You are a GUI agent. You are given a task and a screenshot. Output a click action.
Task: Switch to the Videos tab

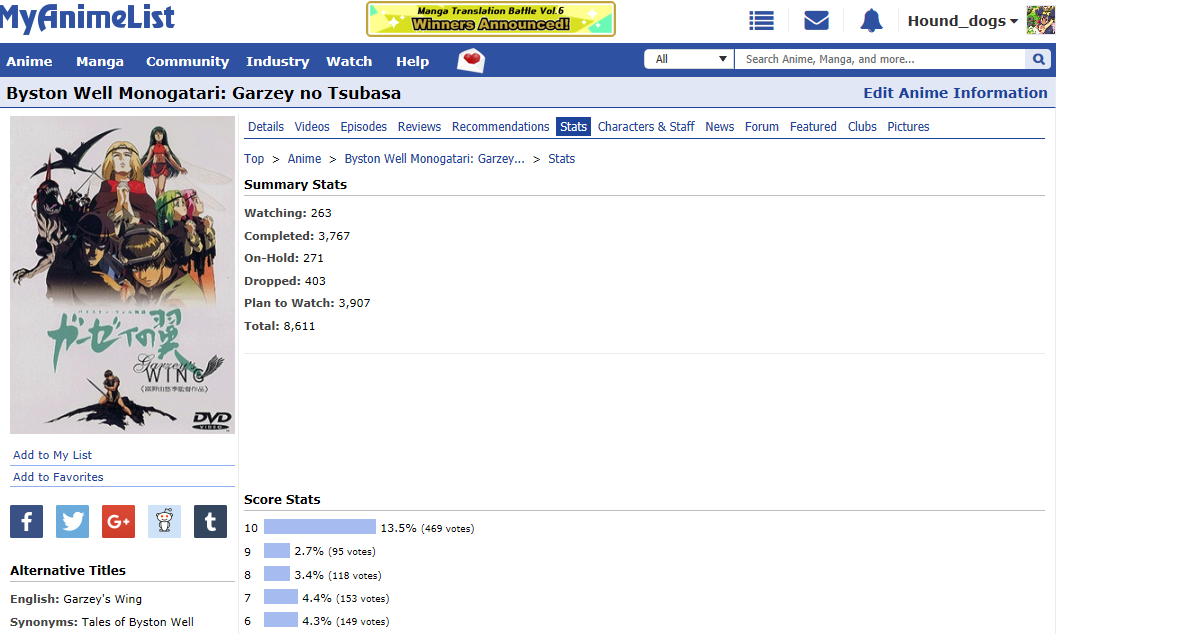tap(312, 127)
